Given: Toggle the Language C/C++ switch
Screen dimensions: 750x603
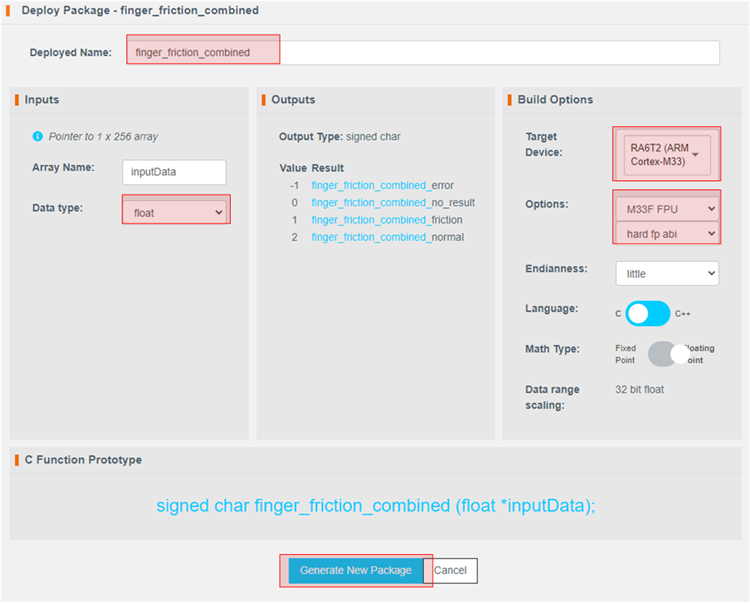Looking at the screenshot, I should click(x=648, y=313).
